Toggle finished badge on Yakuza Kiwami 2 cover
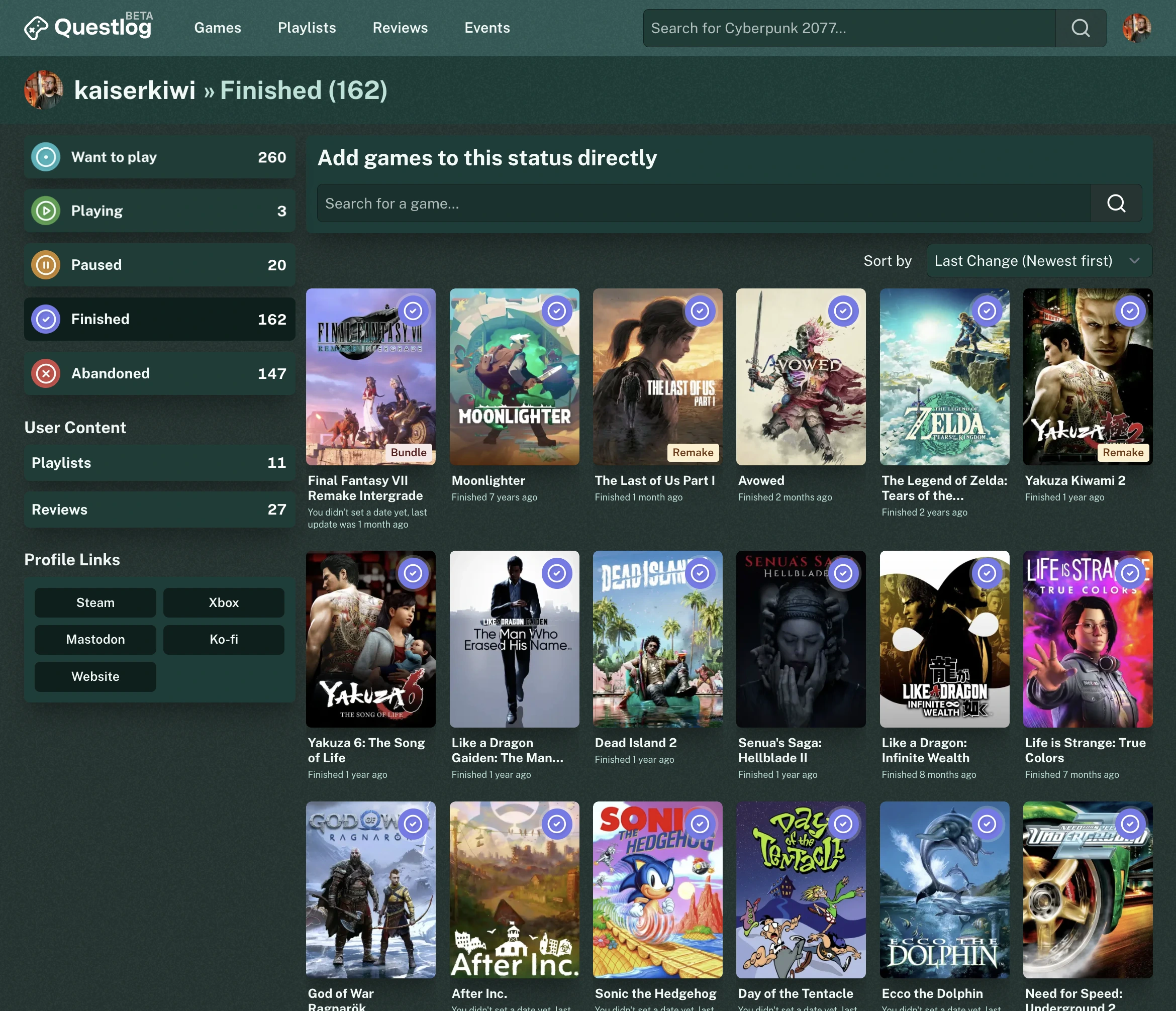 click(x=1130, y=311)
